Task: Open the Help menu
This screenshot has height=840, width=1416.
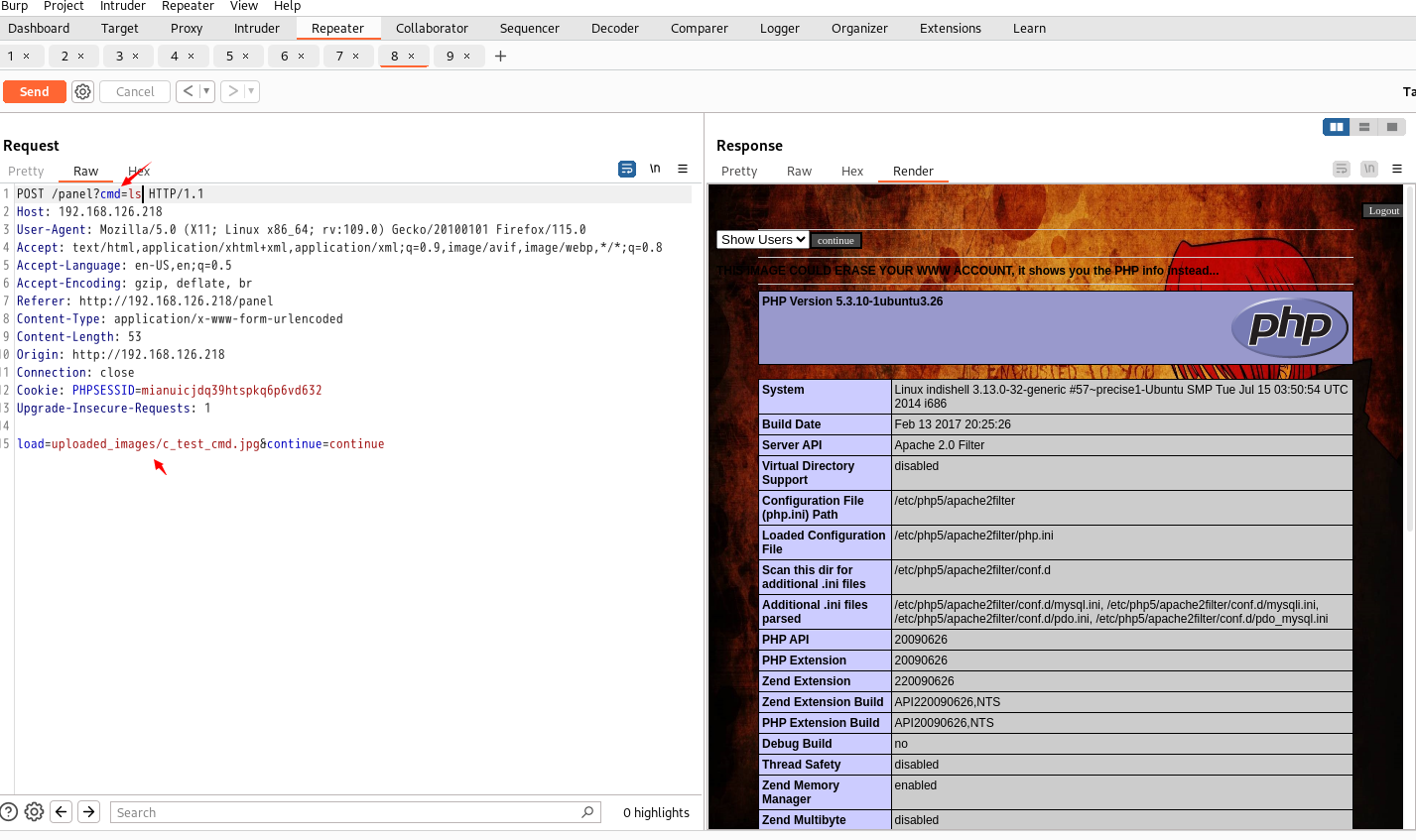Action: point(287,6)
